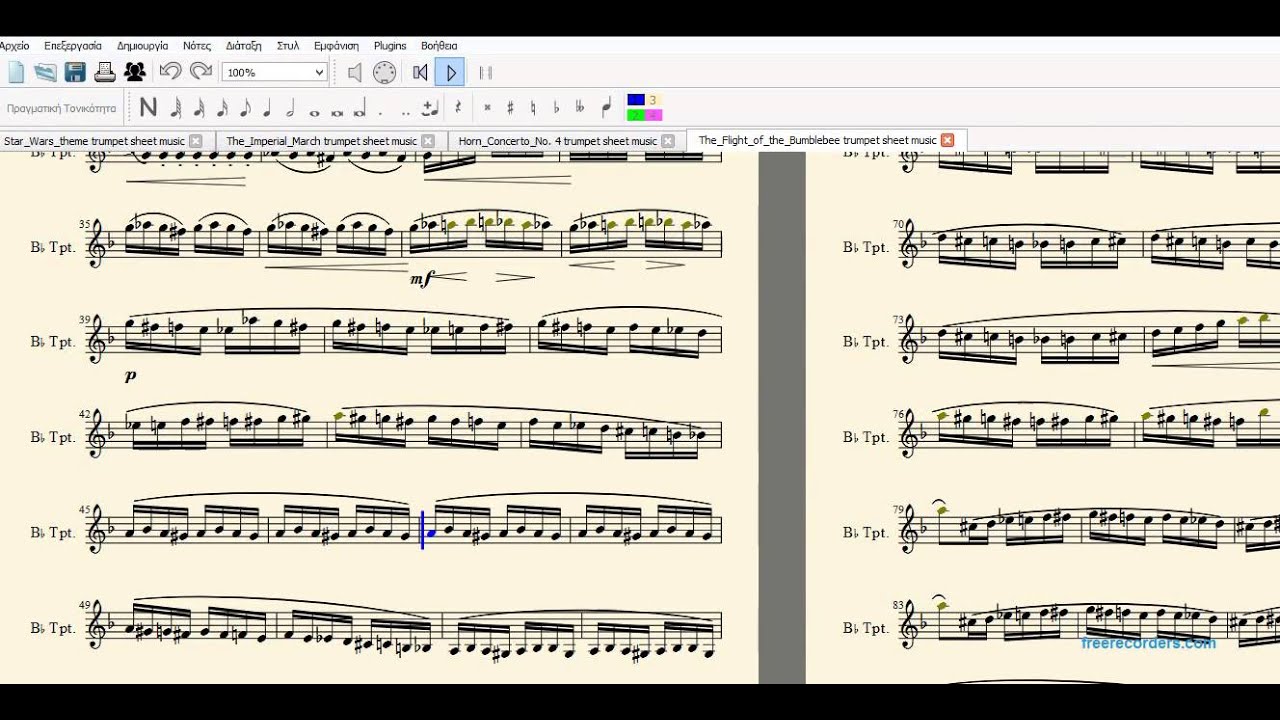
Task: Select the eighth note duration
Action: point(245,108)
